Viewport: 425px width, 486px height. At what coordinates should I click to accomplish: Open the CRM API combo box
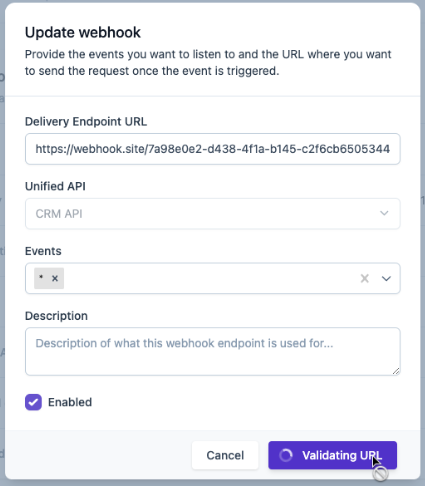coord(213,214)
